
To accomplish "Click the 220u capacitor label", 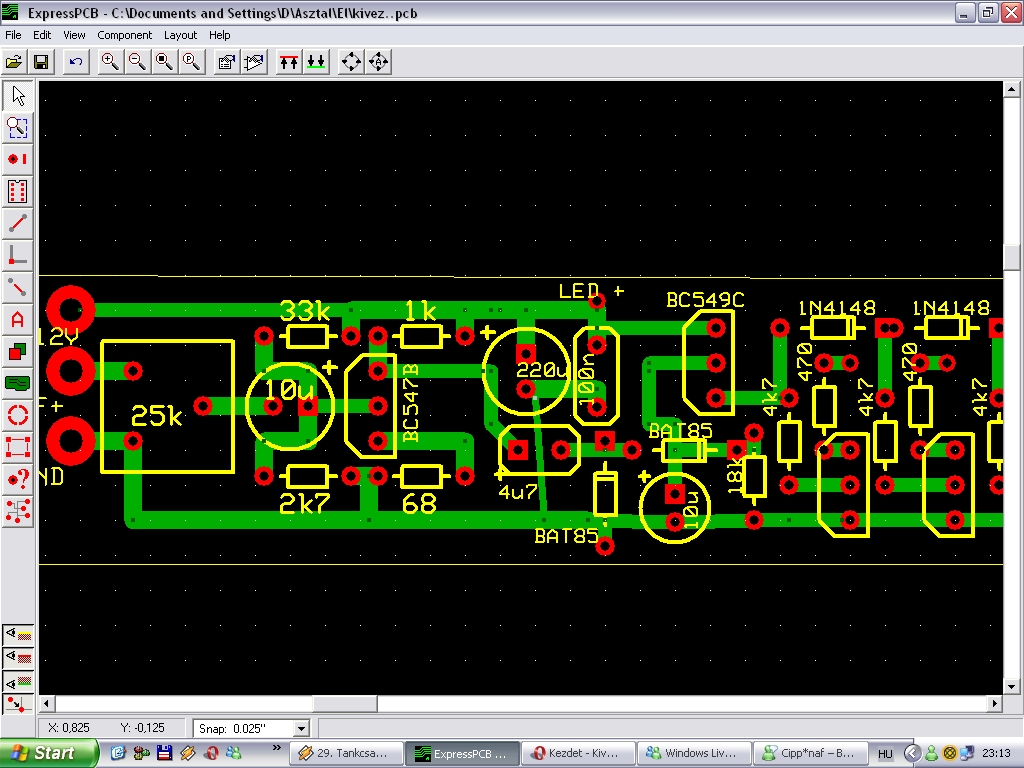I will point(541,371).
